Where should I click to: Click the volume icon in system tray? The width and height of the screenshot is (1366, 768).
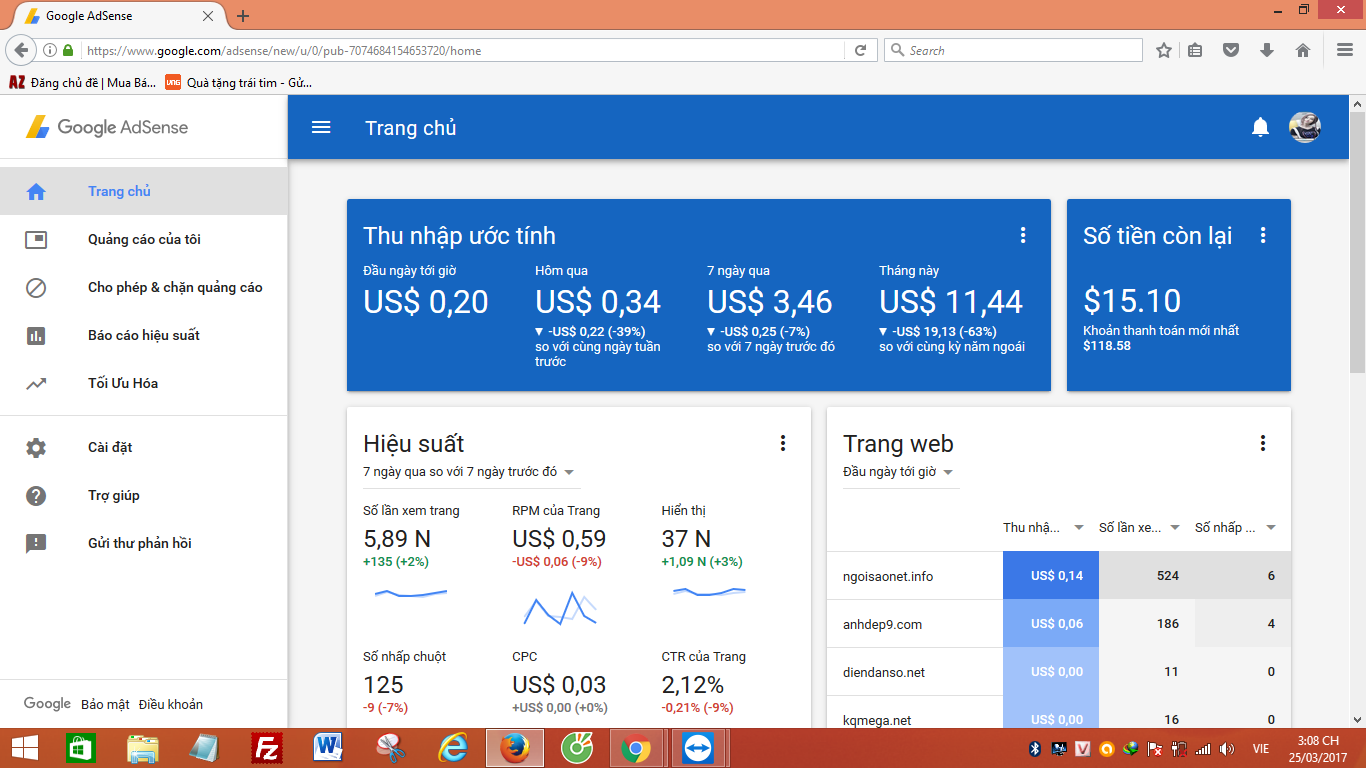pyautogui.click(x=1227, y=748)
